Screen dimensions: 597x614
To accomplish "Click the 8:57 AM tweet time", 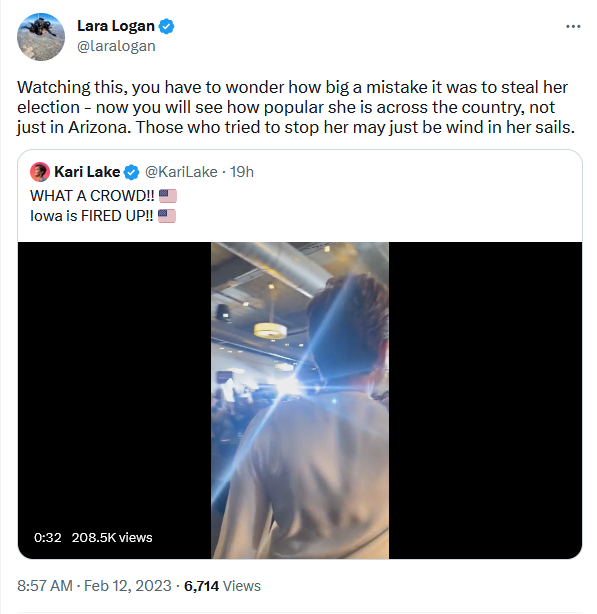I will tap(45, 586).
